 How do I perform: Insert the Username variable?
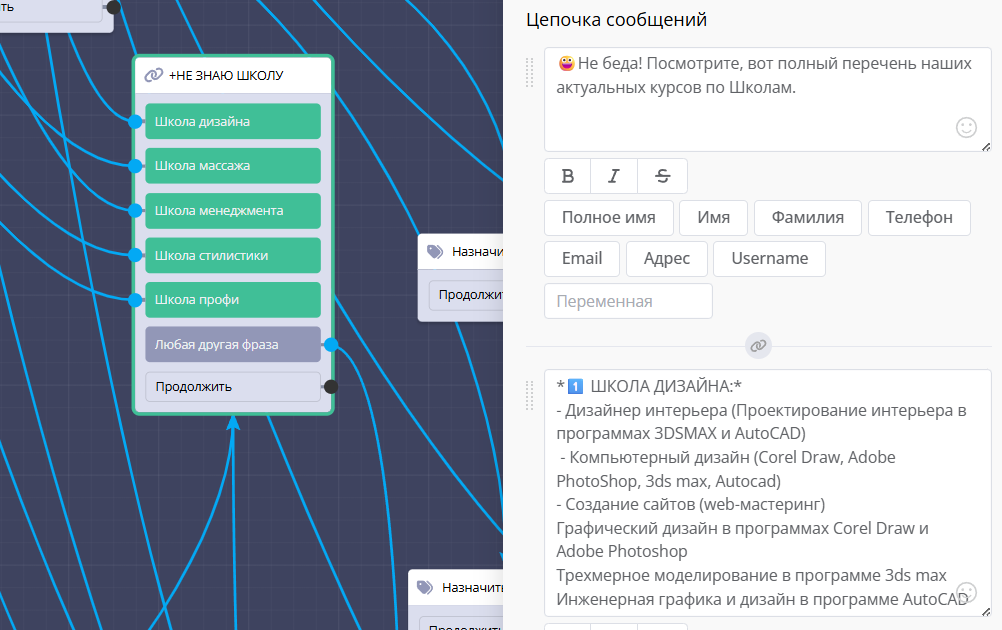[769, 258]
